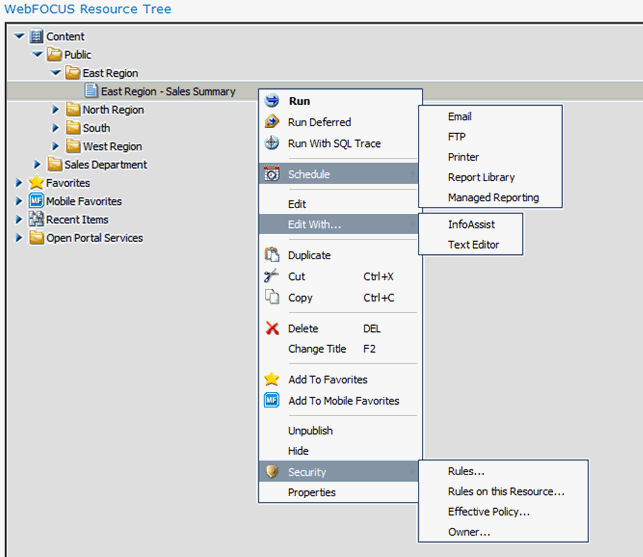
Task: Expand the Open Portal Services node
Action: pyautogui.click(x=19, y=237)
